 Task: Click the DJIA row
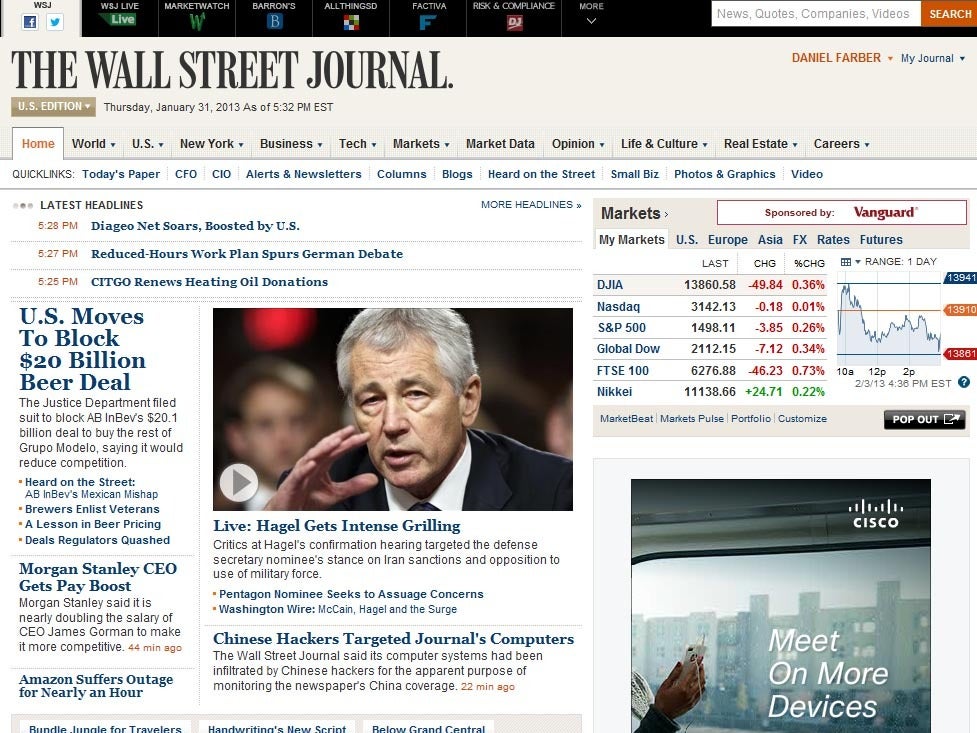coord(710,285)
